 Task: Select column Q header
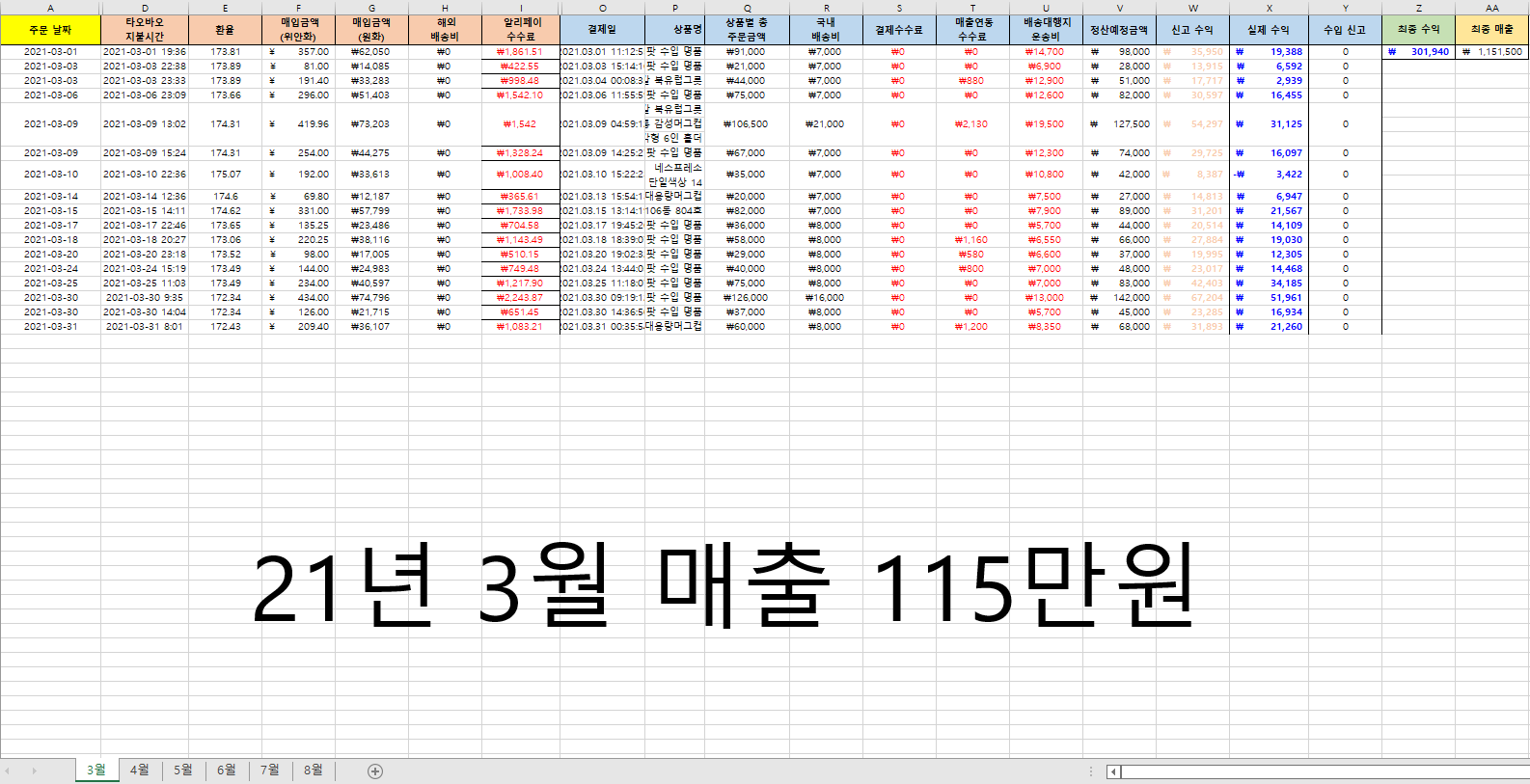click(747, 8)
